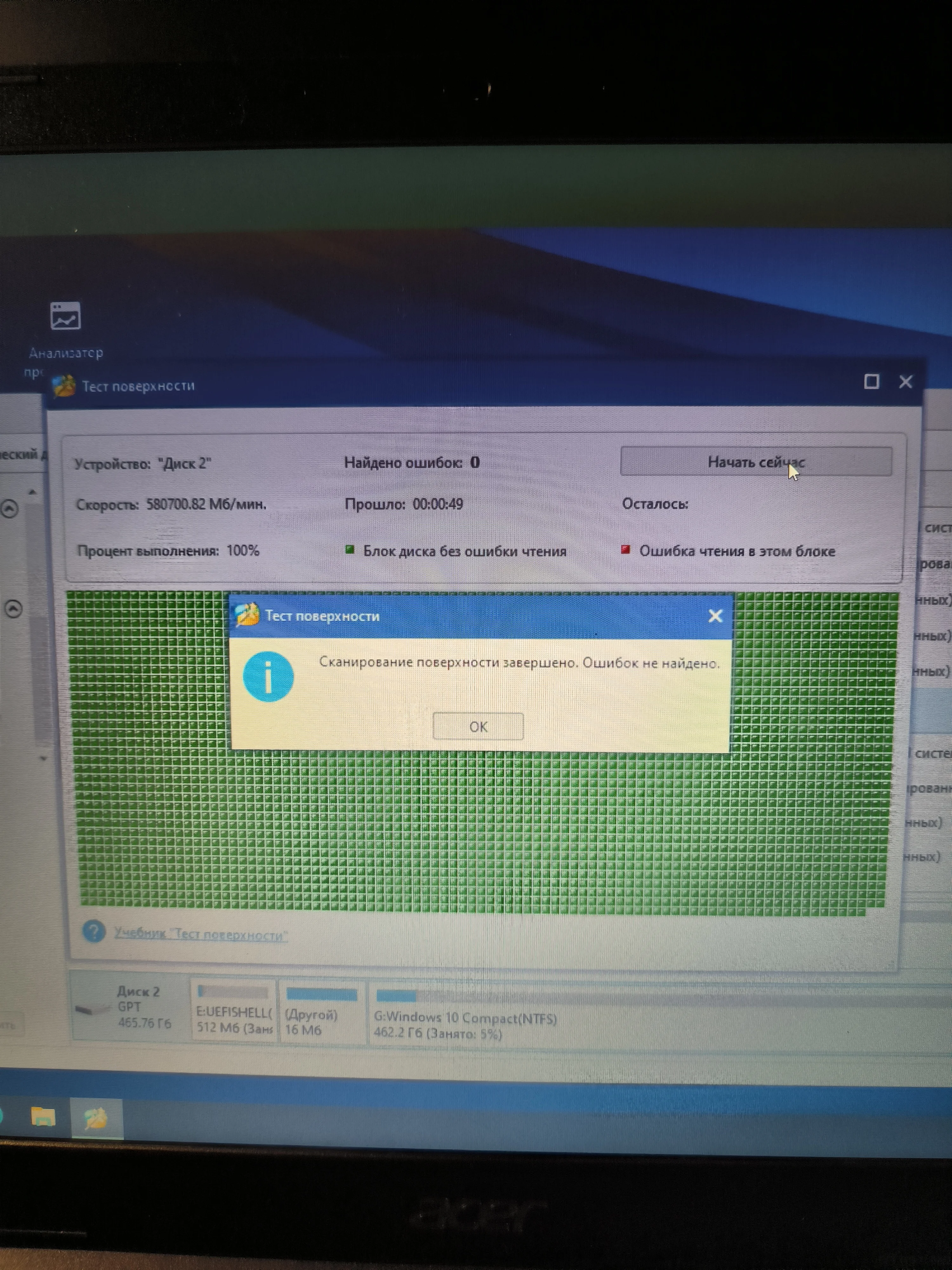The width and height of the screenshot is (952, 1270).
Task: Click the Начать сейчас button
Action: tap(756, 462)
